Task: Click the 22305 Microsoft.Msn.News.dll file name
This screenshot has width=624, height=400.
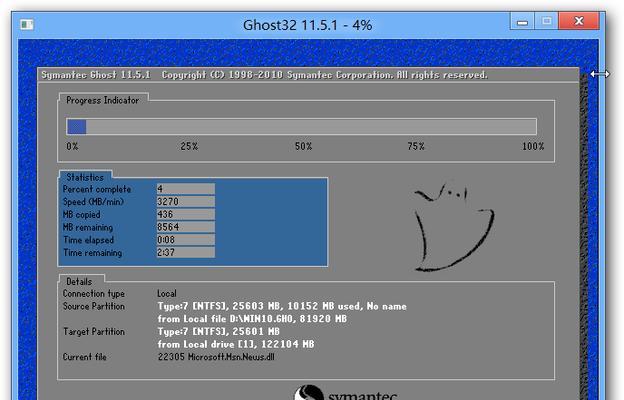Action: (216, 357)
